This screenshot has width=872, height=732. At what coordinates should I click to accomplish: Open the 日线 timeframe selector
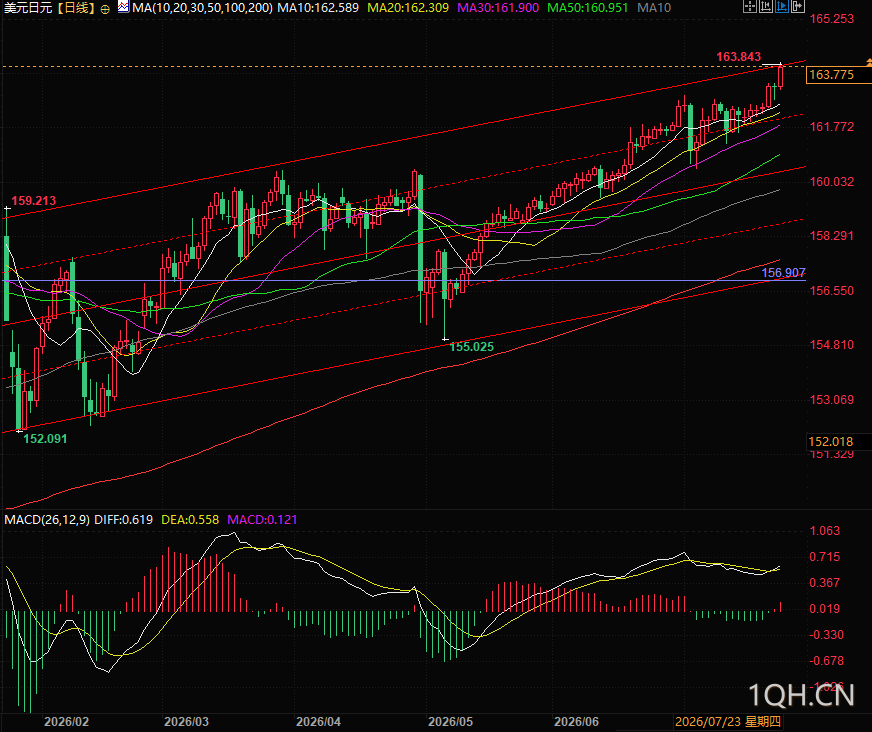(77, 8)
